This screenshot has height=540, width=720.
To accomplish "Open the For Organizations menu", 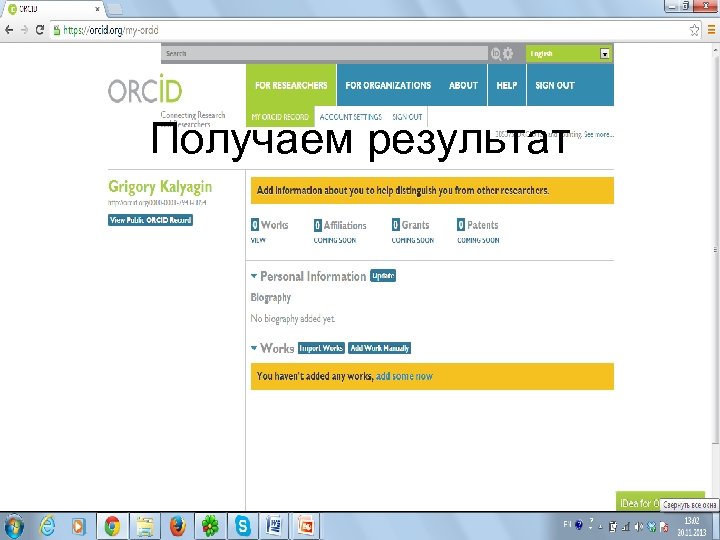I will click(388, 85).
